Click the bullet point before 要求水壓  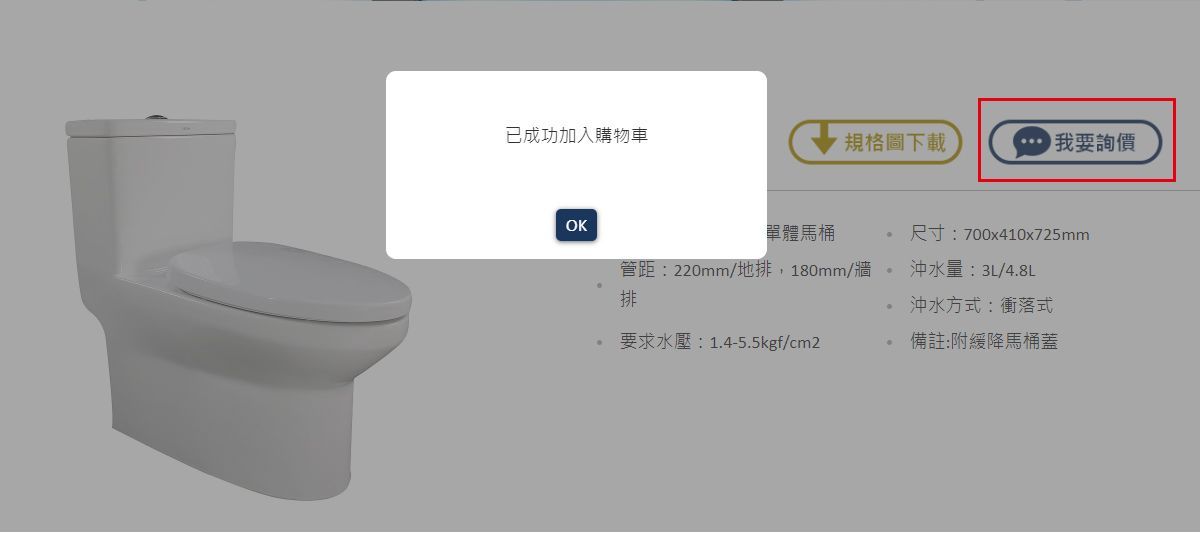point(599,343)
